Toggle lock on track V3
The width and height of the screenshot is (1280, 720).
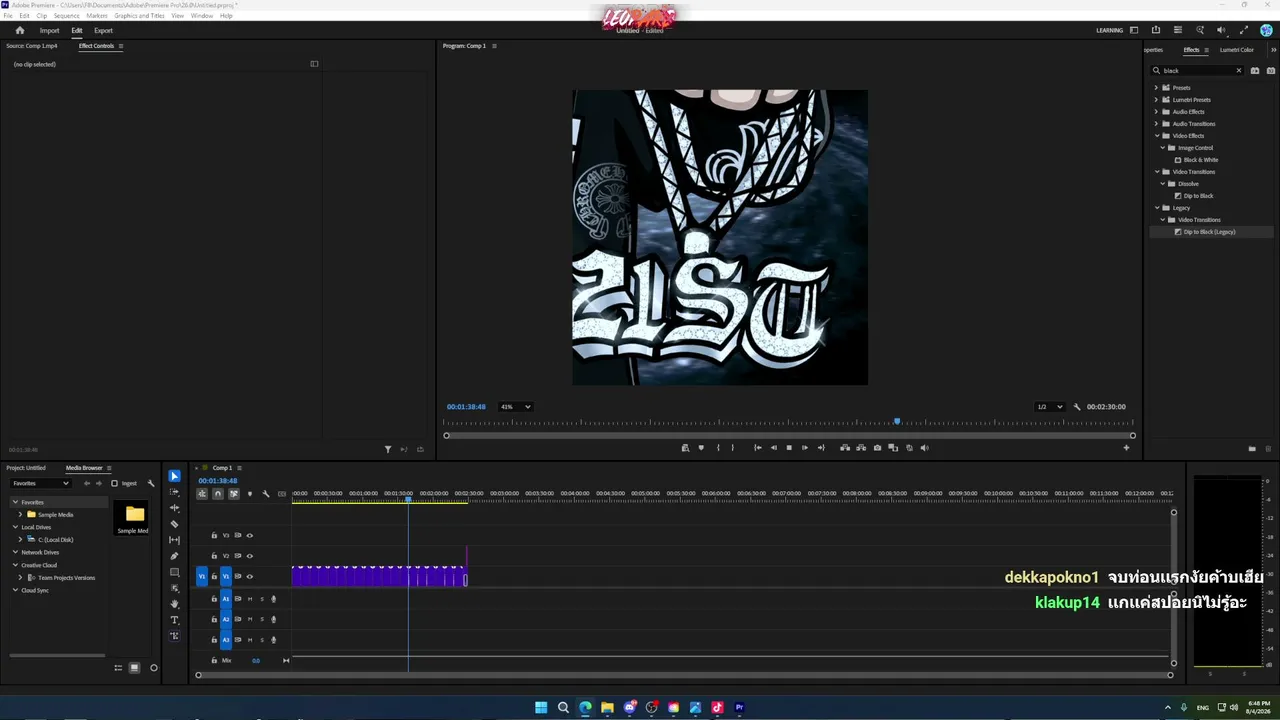214,535
